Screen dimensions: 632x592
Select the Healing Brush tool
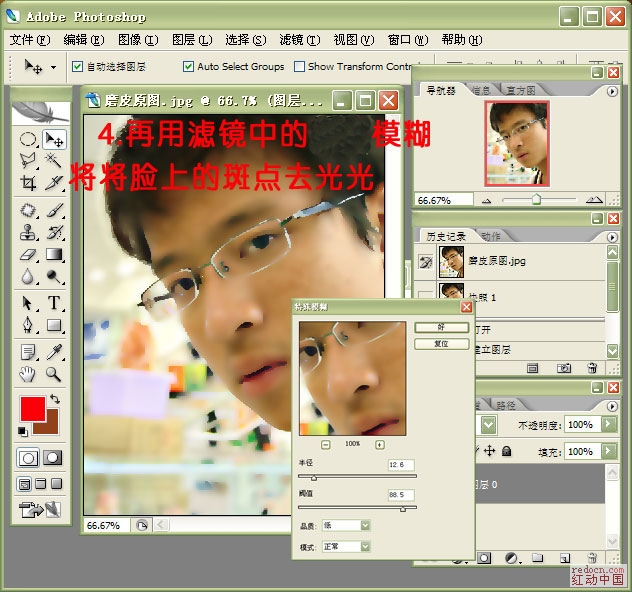tap(28, 210)
